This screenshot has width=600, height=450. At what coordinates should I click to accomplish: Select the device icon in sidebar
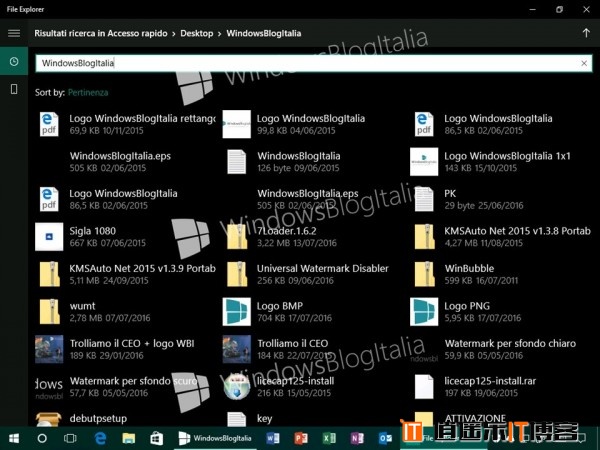pyautogui.click(x=14, y=89)
